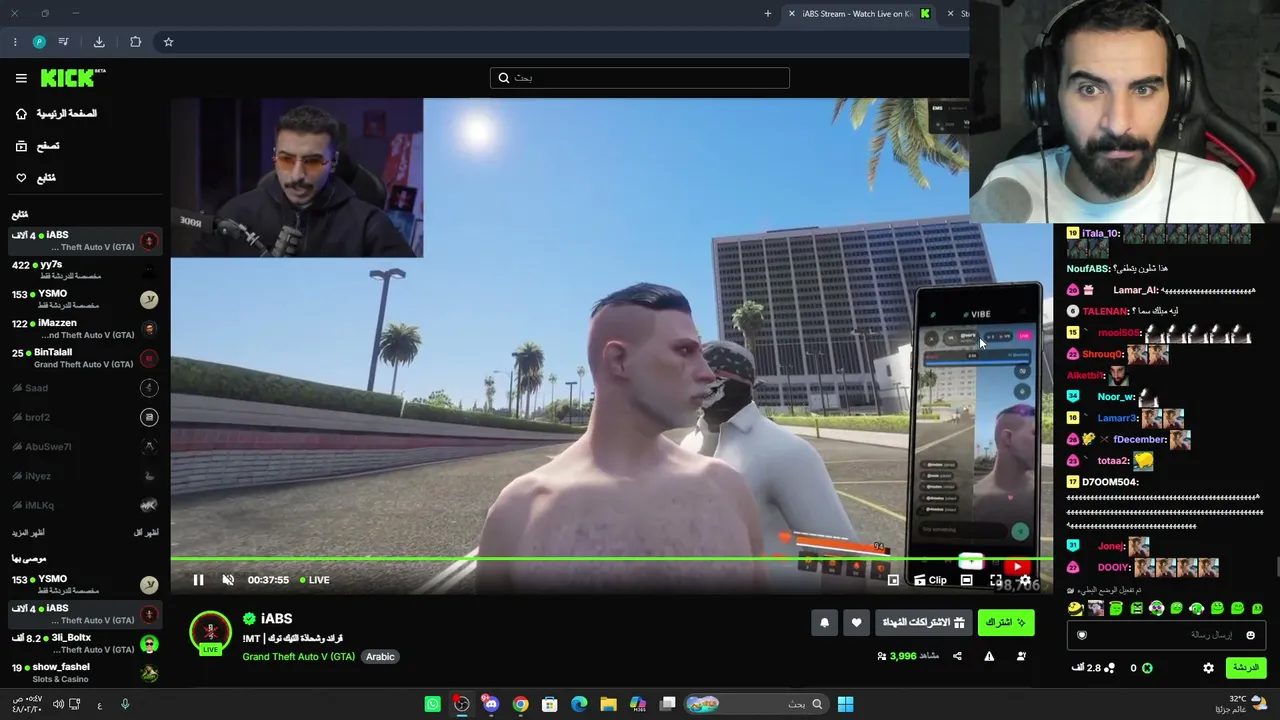Viewport: 1280px width, 720px height.
Task: Open browser profile avatar
Action: (39, 42)
